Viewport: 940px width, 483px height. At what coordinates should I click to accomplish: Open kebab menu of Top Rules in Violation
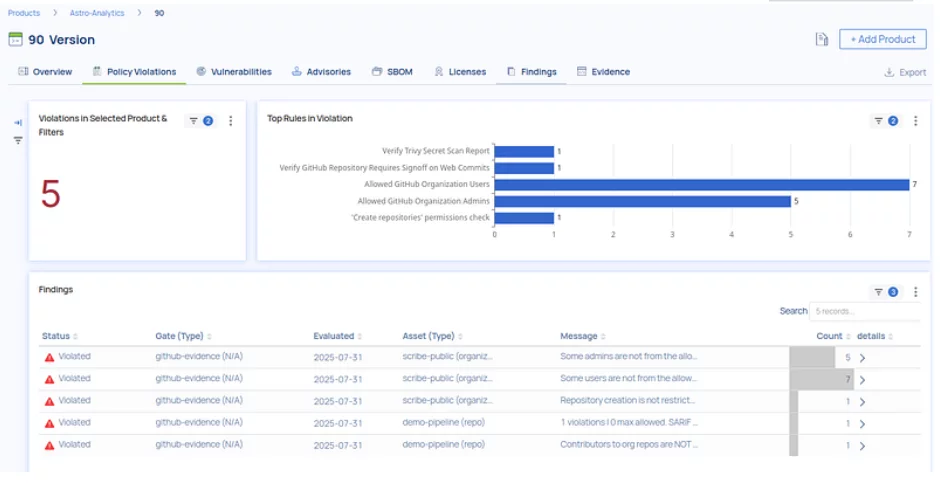tap(915, 121)
